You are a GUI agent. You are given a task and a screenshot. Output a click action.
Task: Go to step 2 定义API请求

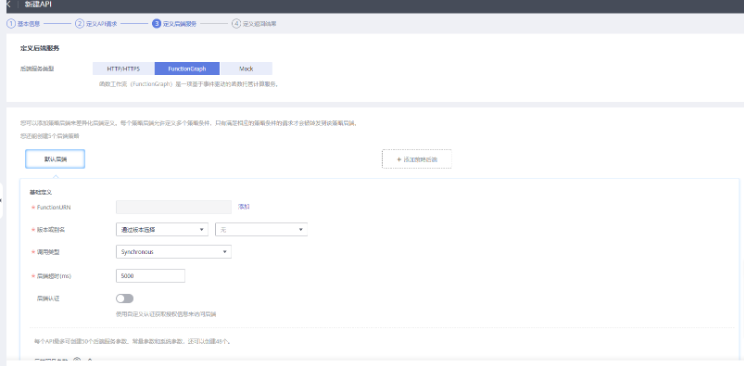coord(96,24)
